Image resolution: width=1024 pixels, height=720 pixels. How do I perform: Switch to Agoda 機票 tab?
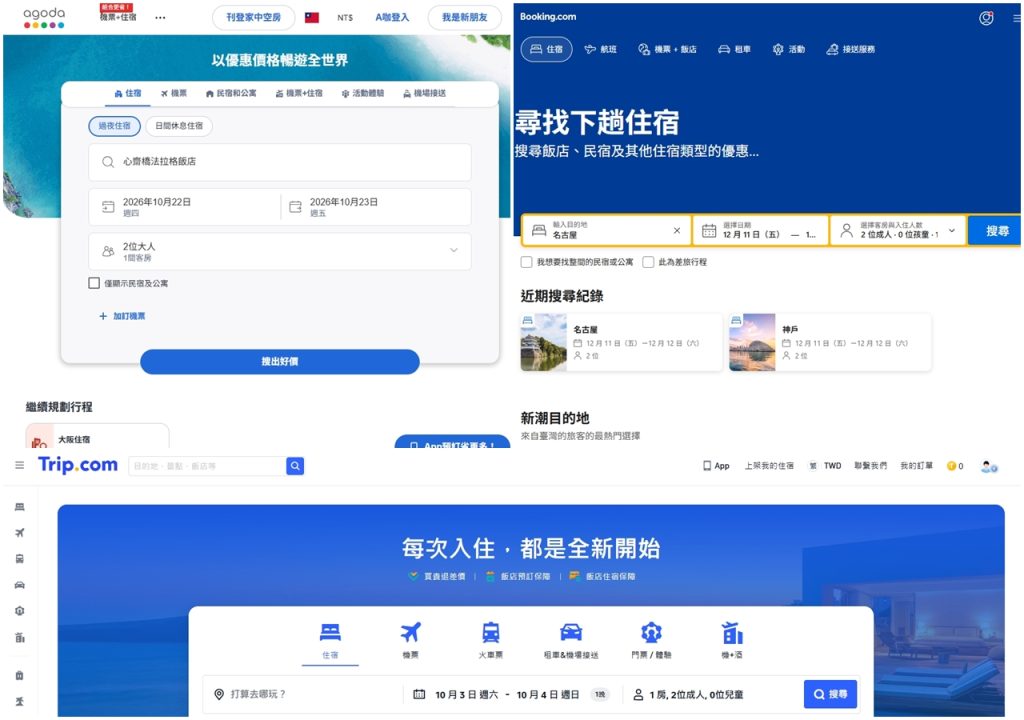click(174, 93)
